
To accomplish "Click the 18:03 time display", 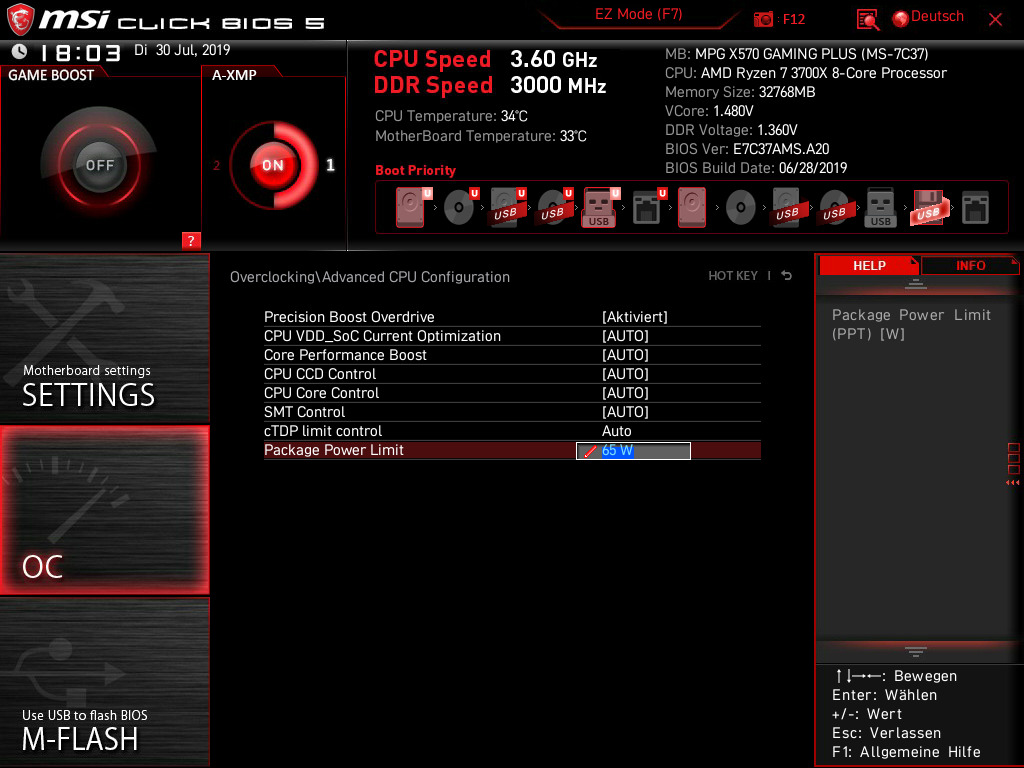I will tap(80, 52).
